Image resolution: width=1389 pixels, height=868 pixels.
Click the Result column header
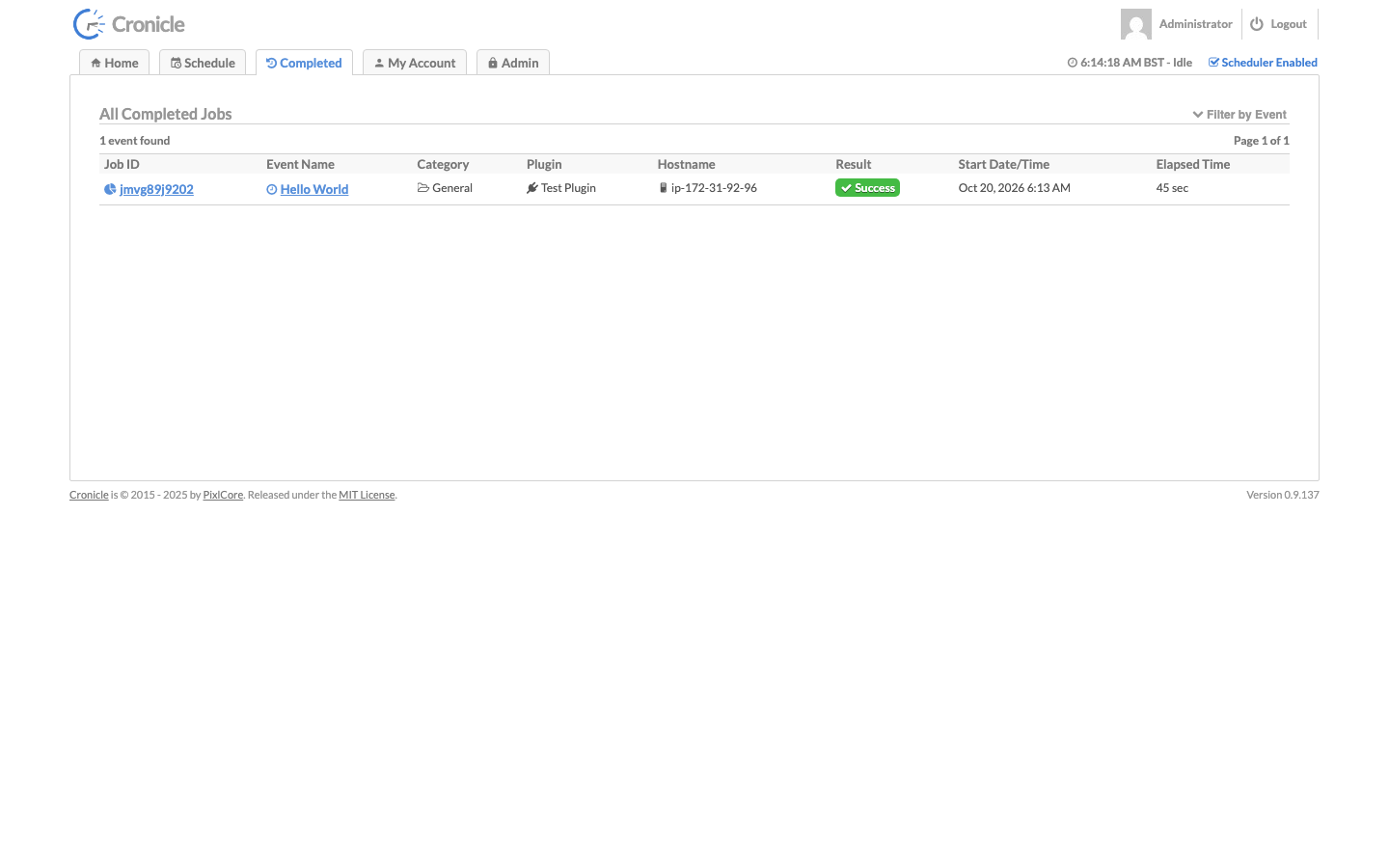tap(854, 165)
